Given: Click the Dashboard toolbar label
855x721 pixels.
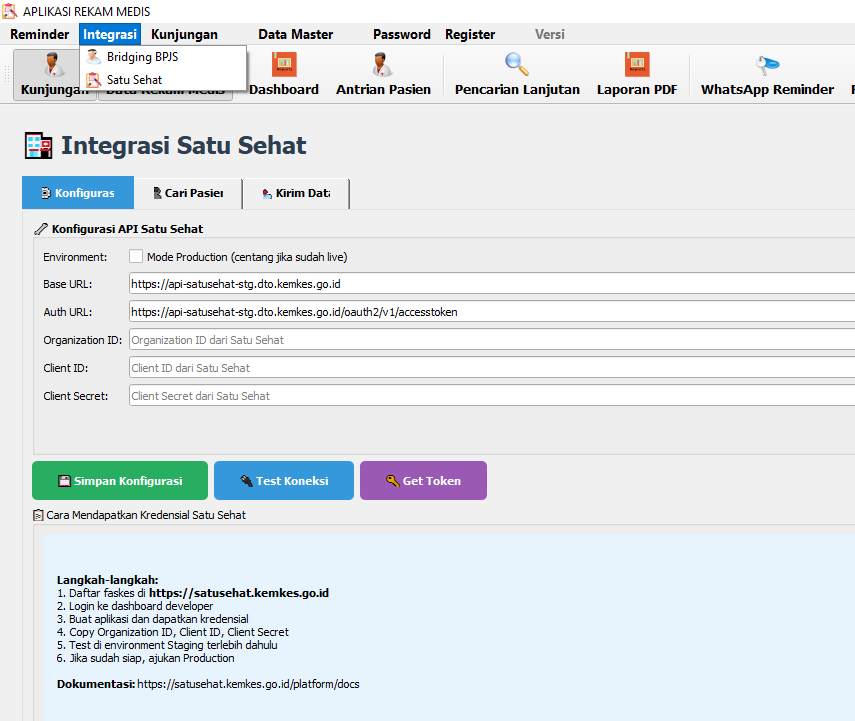Looking at the screenshot, I should (284, 89).
